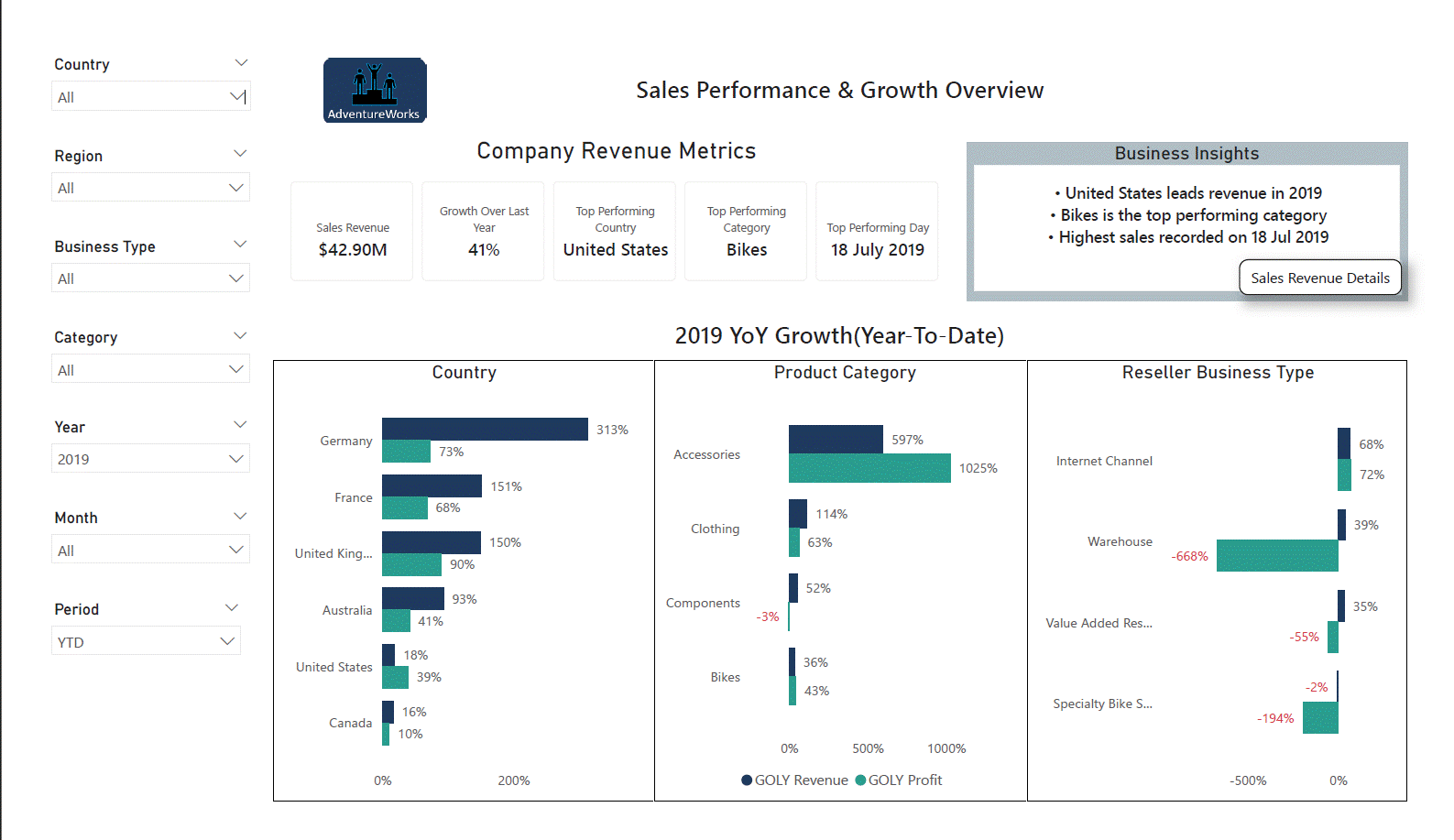Expand the Period dropdown showing YTD
This screenshot has width=1454, height=840.
tap(146, 641)
